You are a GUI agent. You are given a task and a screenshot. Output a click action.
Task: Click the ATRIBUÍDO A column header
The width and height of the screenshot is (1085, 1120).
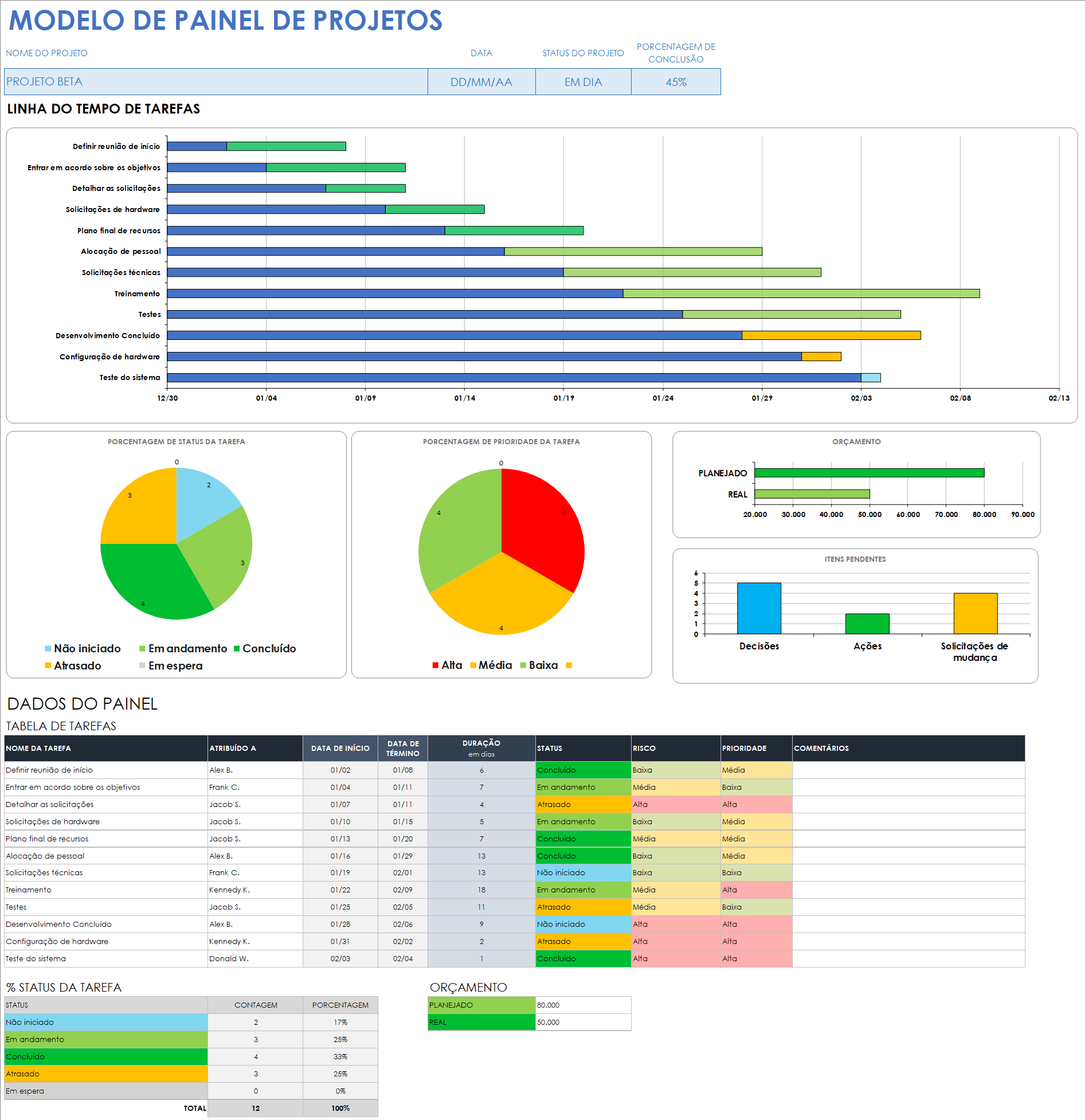[x=255, y=749]
